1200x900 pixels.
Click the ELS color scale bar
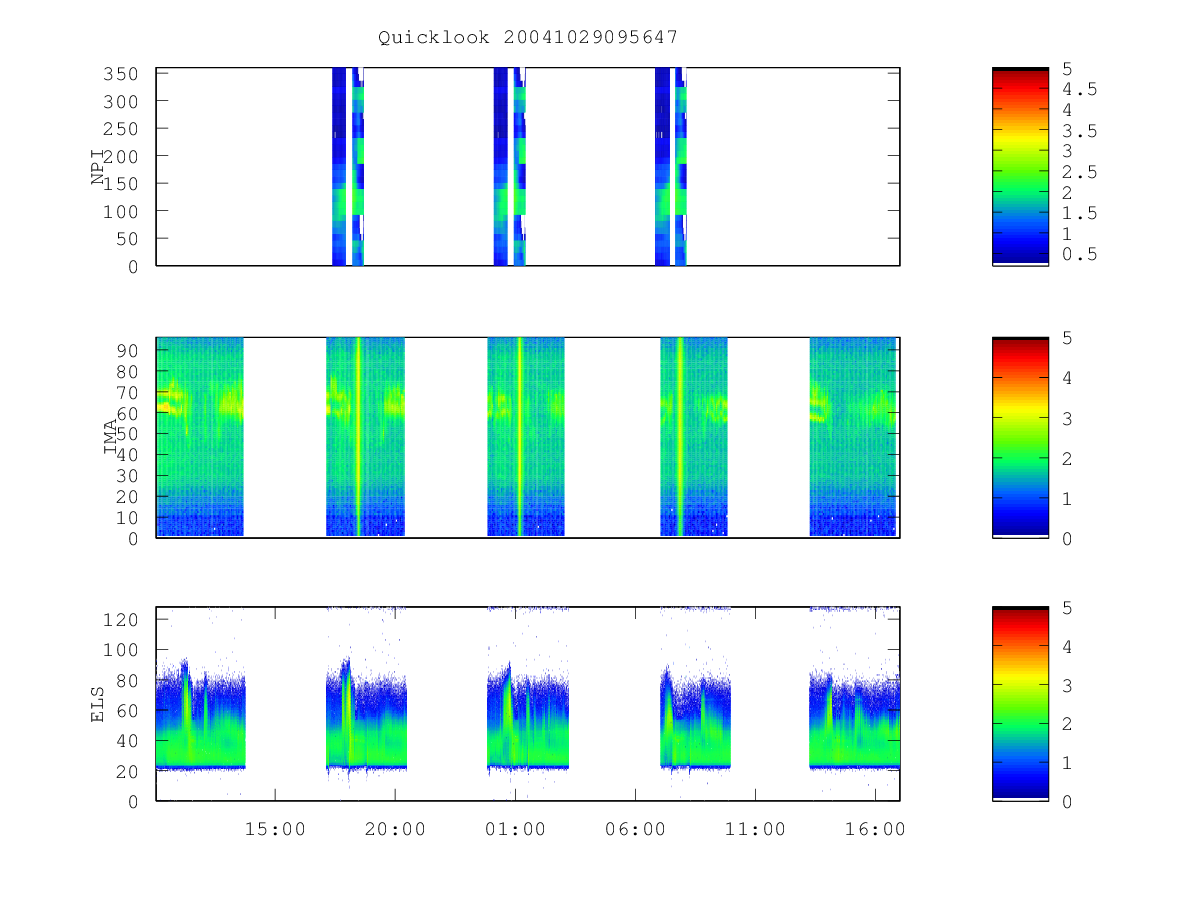1020,703
